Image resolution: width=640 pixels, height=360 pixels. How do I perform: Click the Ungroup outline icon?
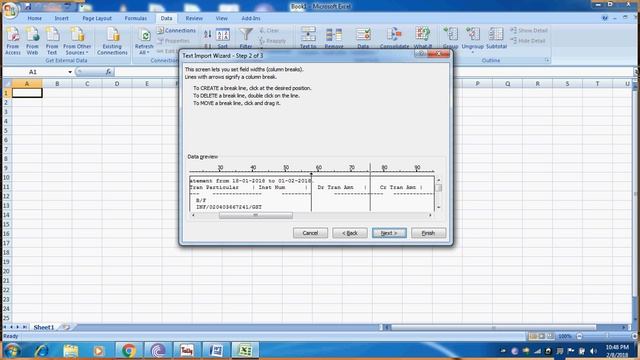tap(473, 39)
